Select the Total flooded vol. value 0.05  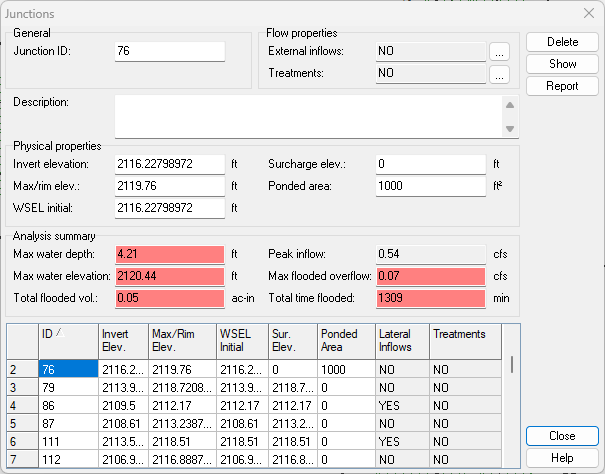[x=170, y=298]
